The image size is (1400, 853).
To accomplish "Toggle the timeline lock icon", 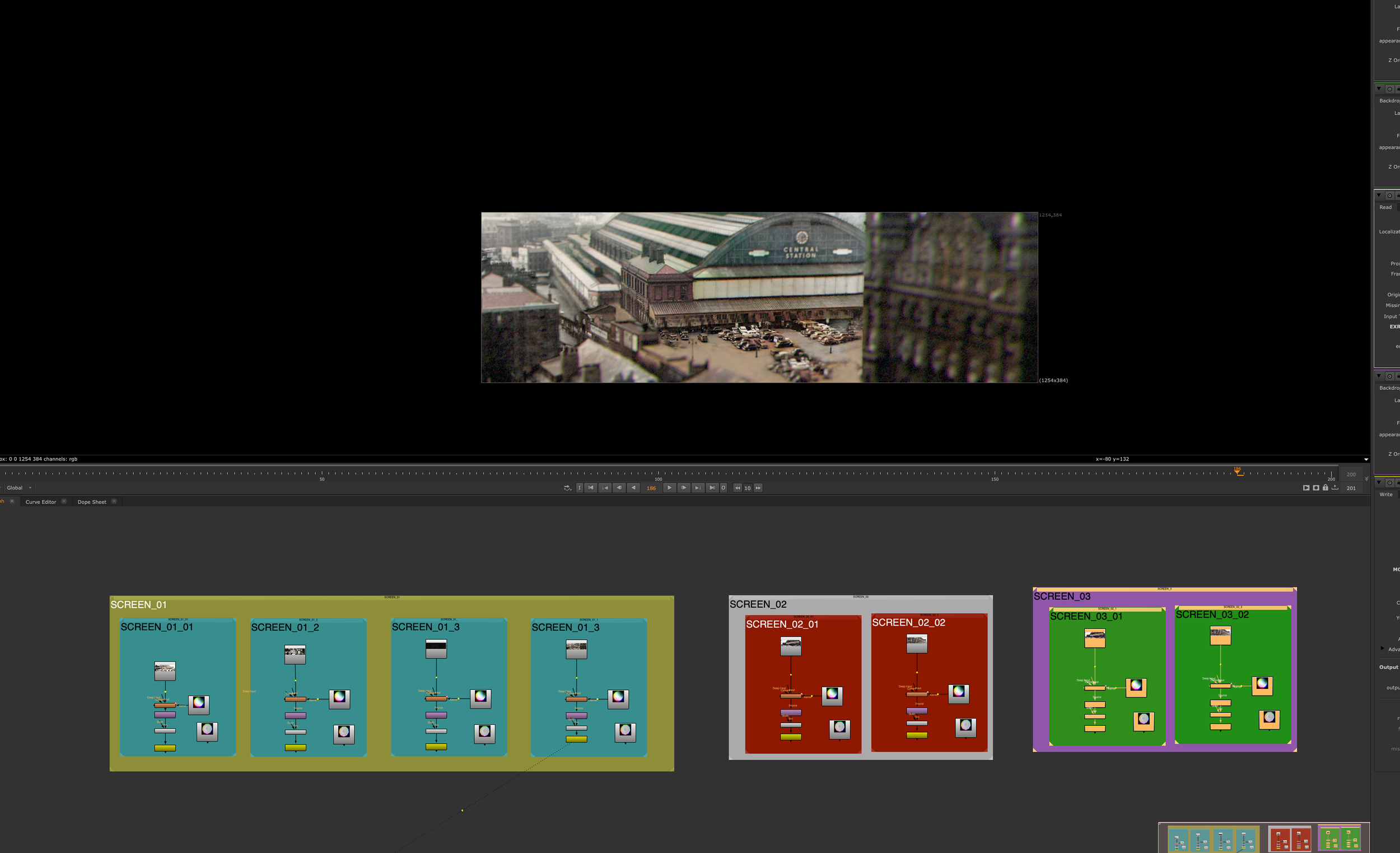I will [x=1326, y=488].
